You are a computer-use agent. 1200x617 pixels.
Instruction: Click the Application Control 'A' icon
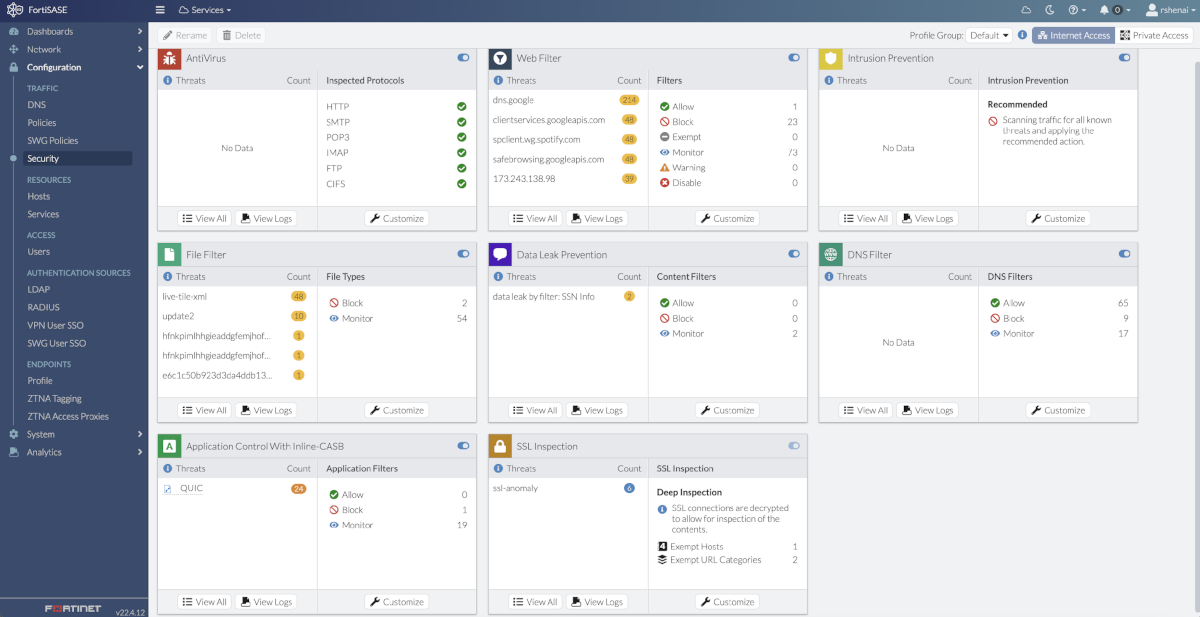click(169, 447)
